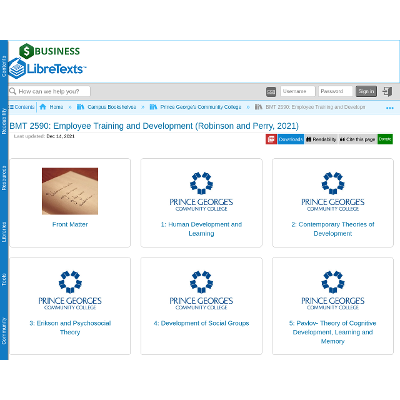Open the Libraries sidebar tab
Screen dimensions: 400x400
click(x=4, y=232)
